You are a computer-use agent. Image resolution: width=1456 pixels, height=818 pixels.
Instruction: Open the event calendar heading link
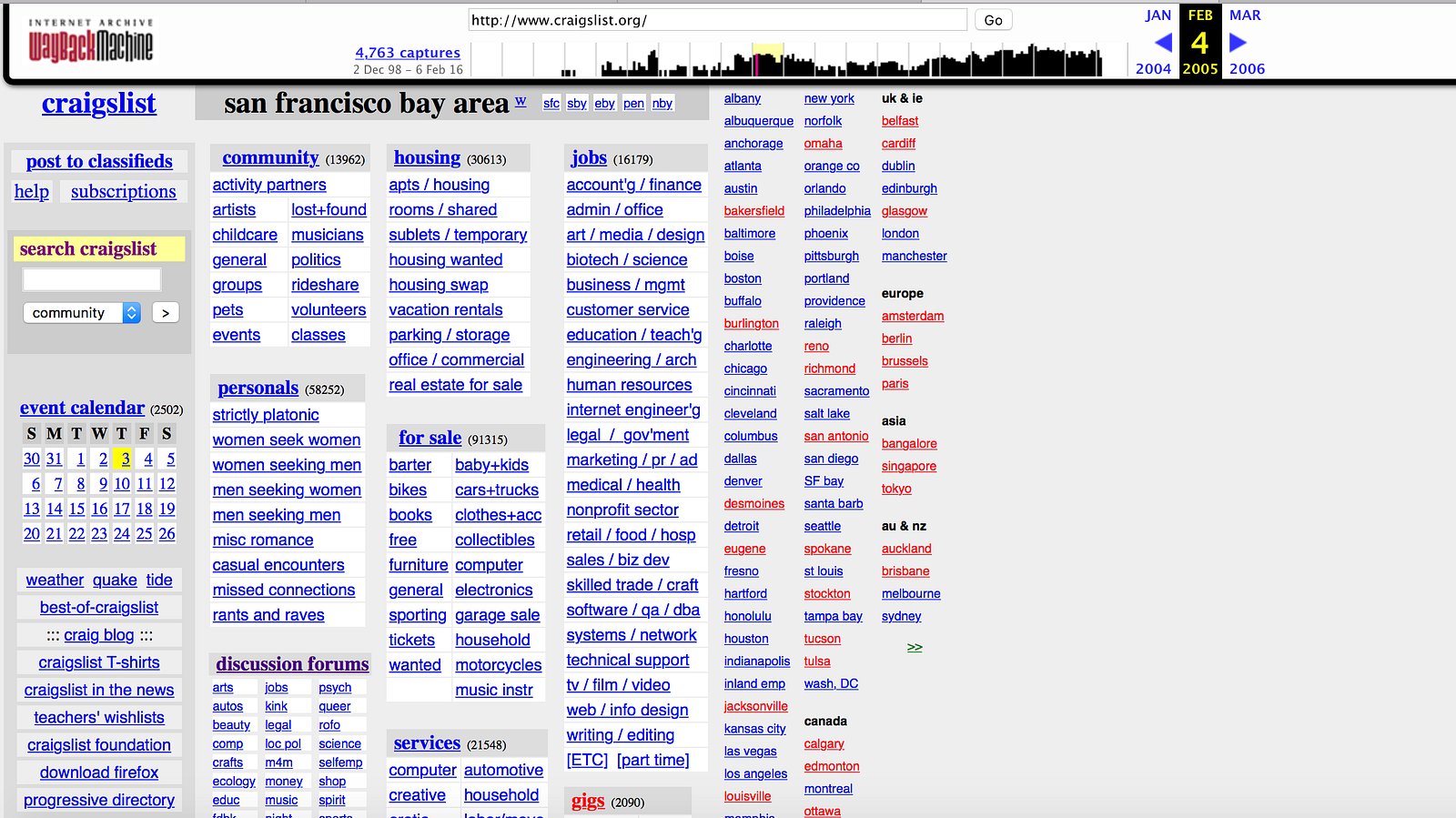[x=83, y=408]
